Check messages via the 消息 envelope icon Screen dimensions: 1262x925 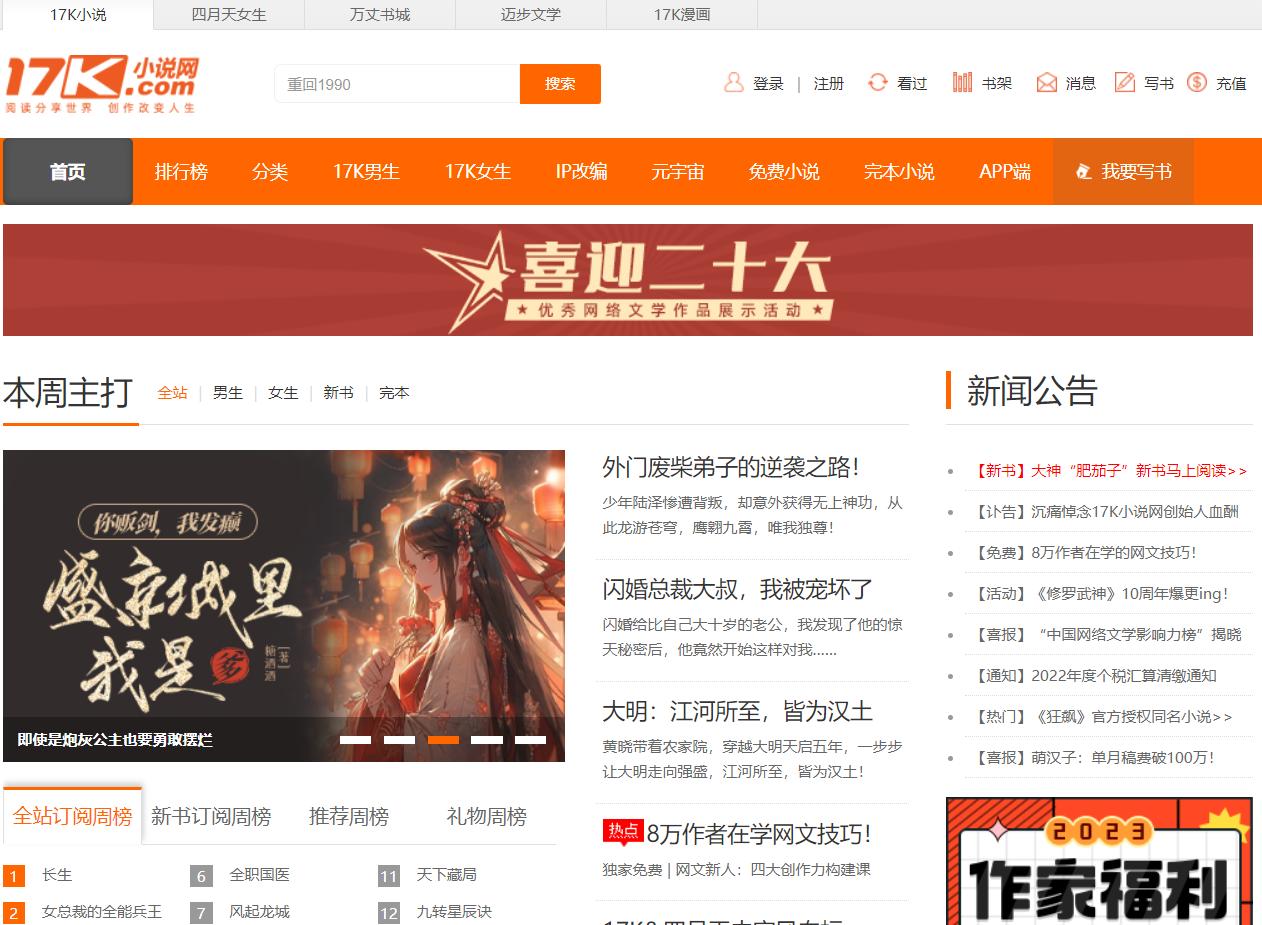pyautogui.click(x=1047, y=84)
